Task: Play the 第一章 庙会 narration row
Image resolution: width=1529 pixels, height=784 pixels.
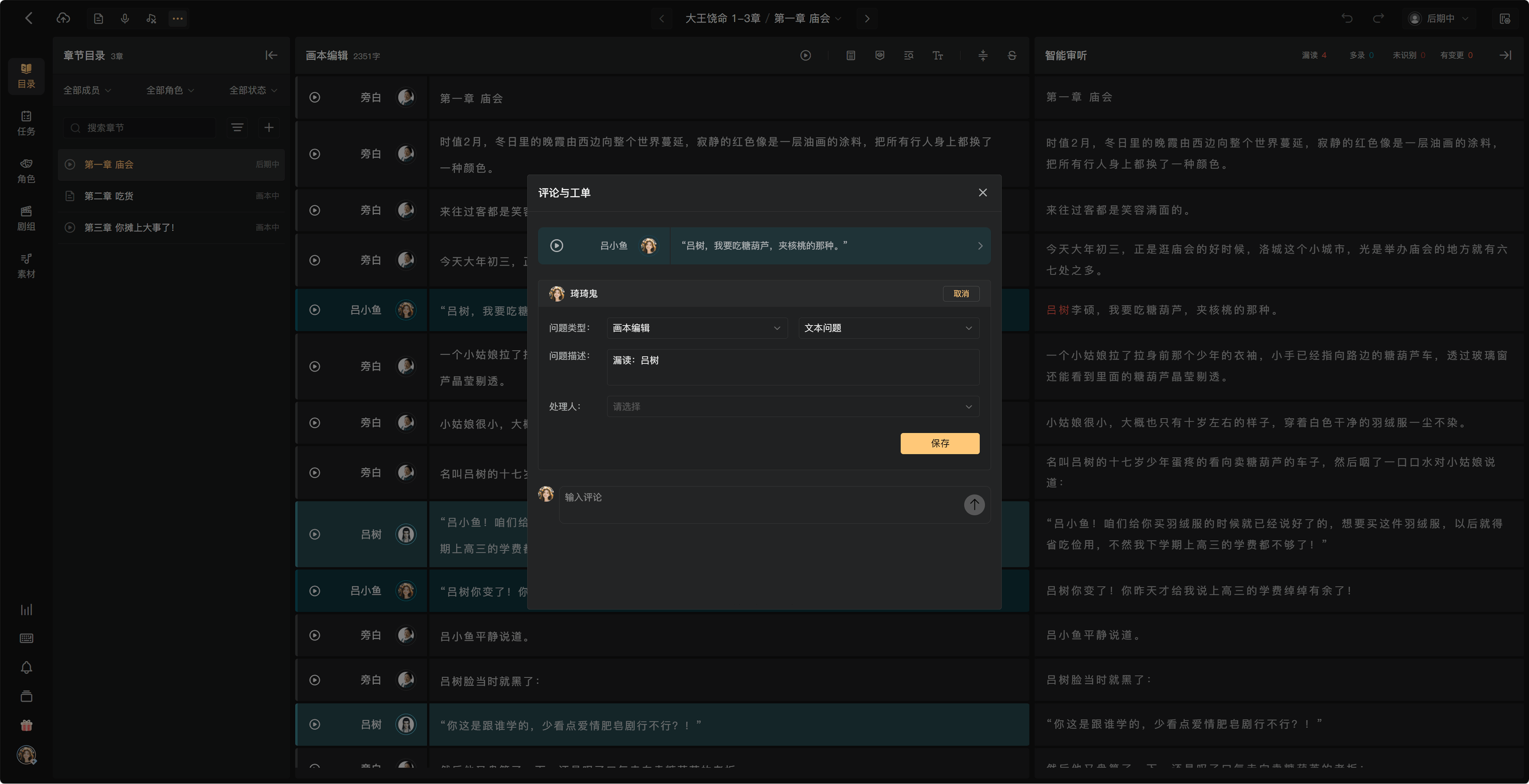Action: [x=315, y=97]
